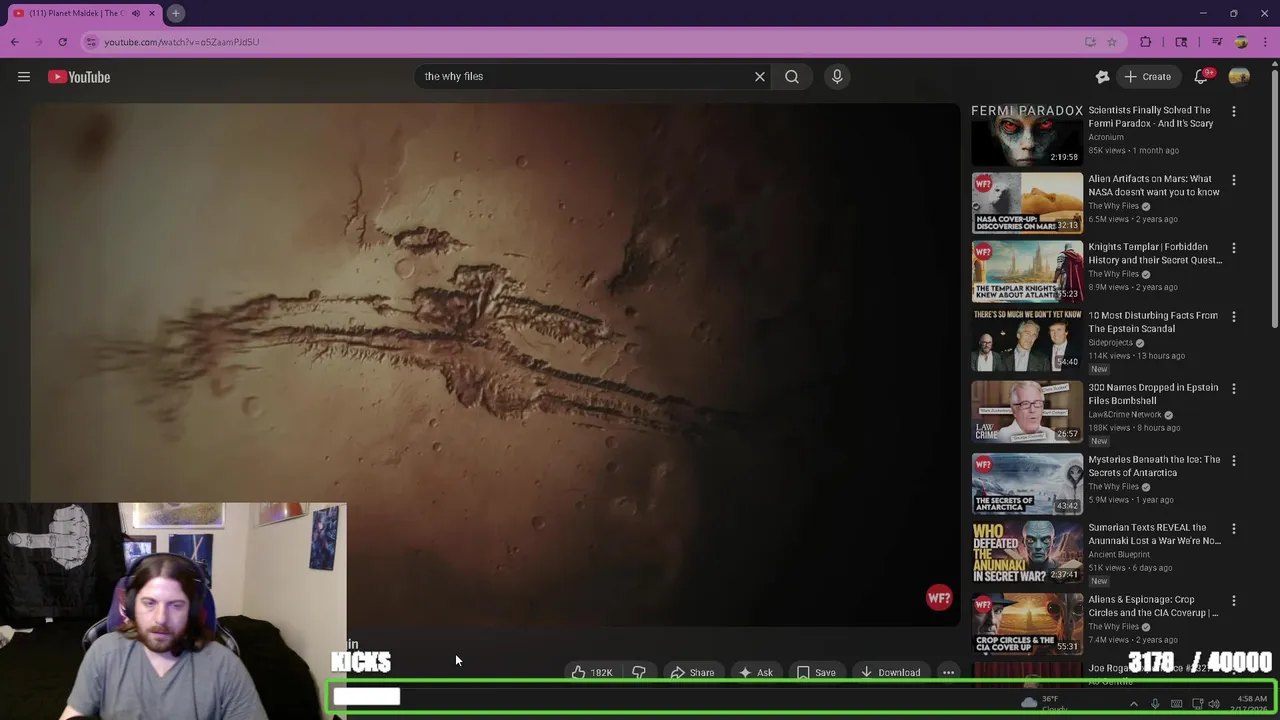The width and height of the screenshot is (1280, 720).
Task: Open the media controls icon in the browser toolbar
Action: (x=1216, y=42)
